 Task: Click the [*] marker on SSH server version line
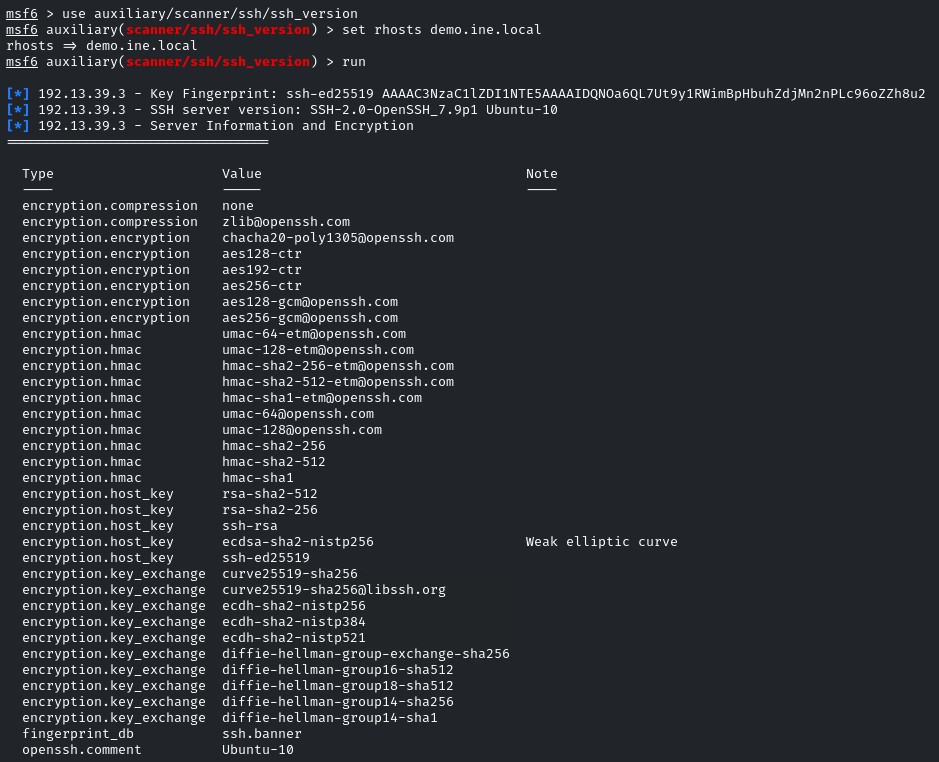click(18, 110)
